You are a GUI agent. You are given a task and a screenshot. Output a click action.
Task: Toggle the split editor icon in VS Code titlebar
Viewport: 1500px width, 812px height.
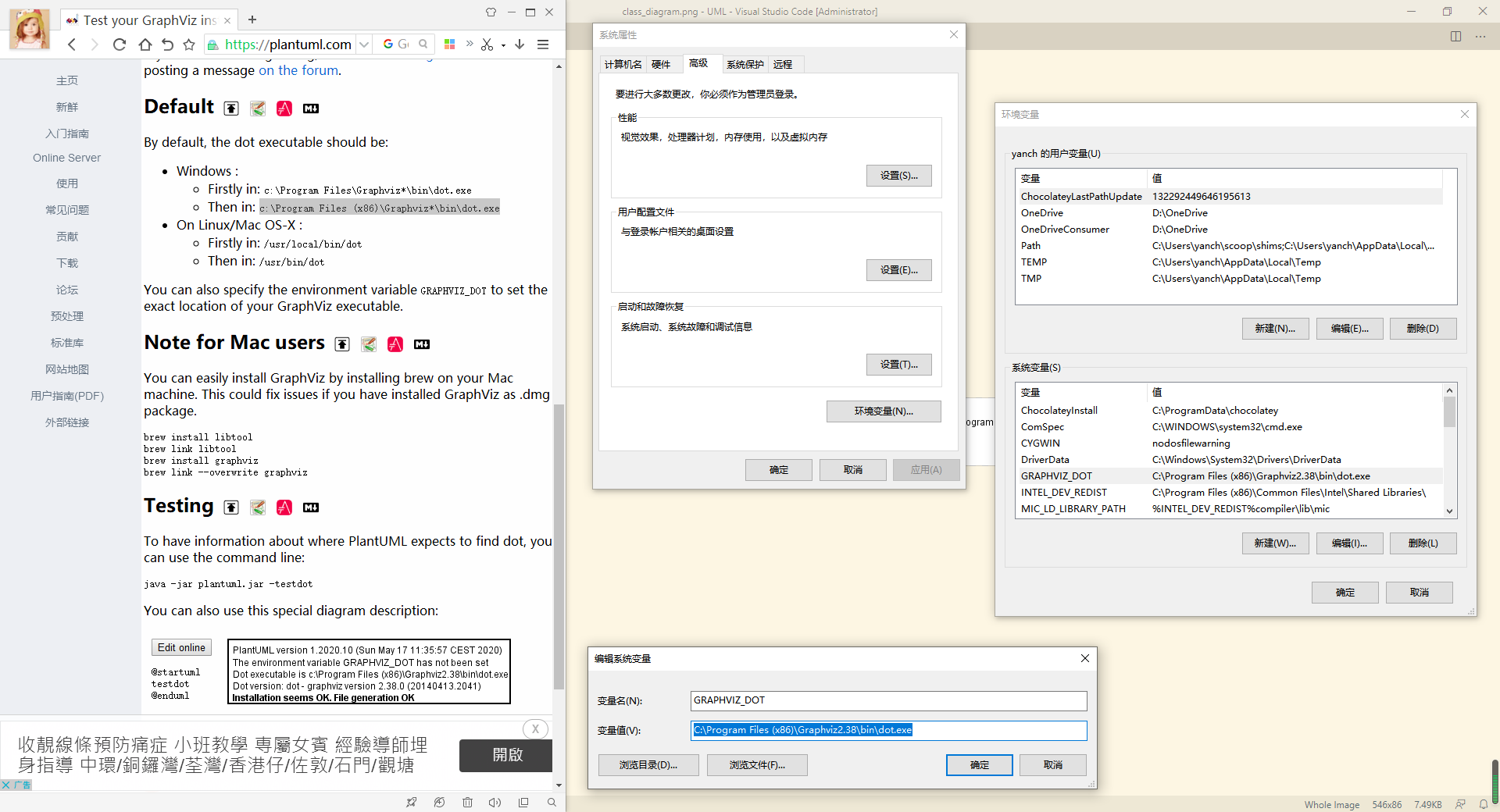point(1454,36)
